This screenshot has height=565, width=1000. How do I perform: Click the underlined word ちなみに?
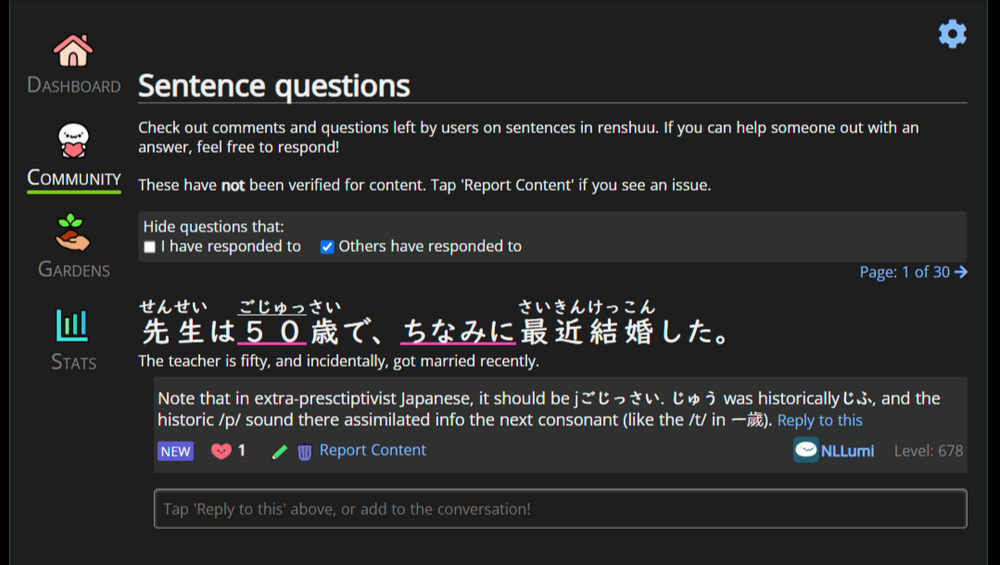click(x=458, y=331)
